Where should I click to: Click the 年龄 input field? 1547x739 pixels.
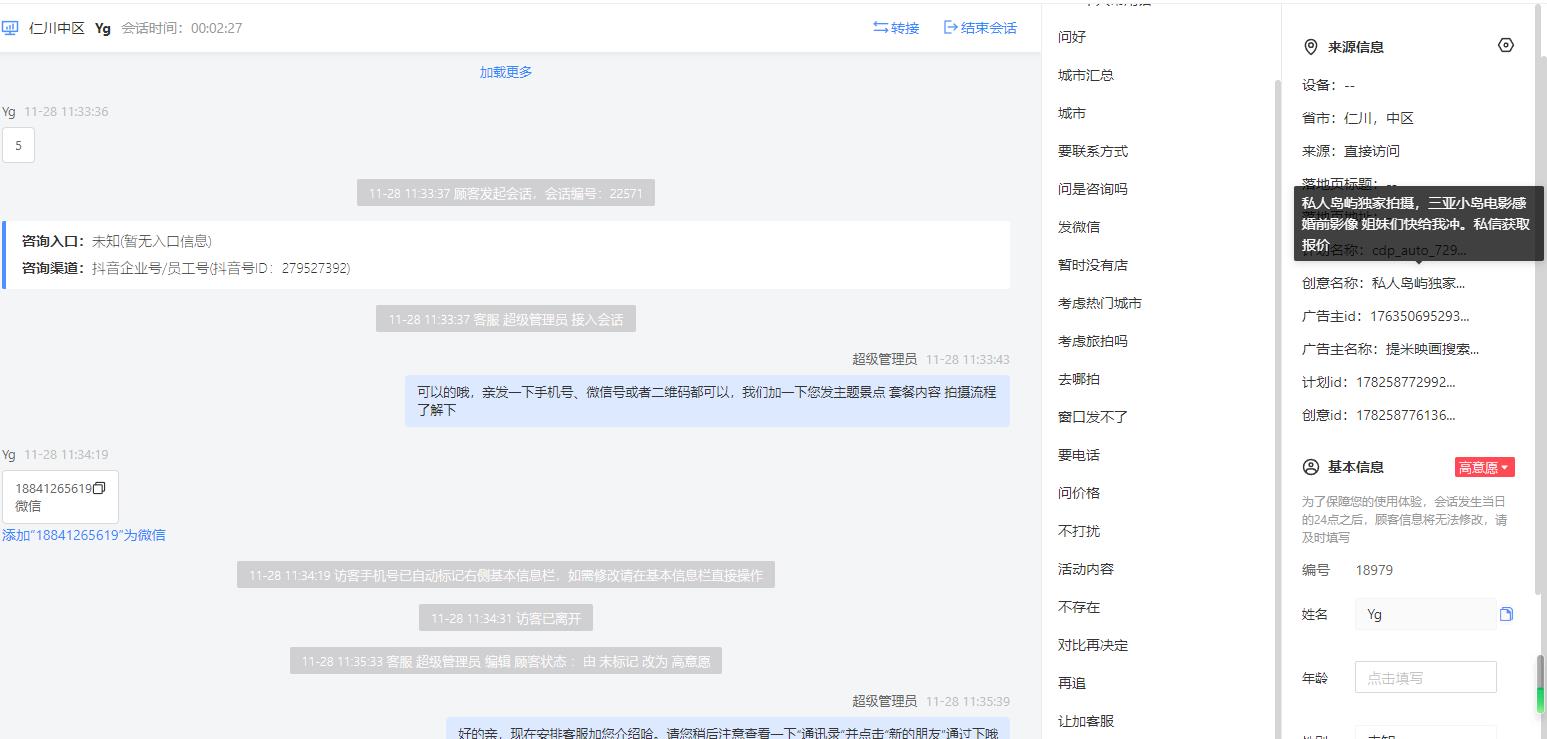pos(1426,677)
